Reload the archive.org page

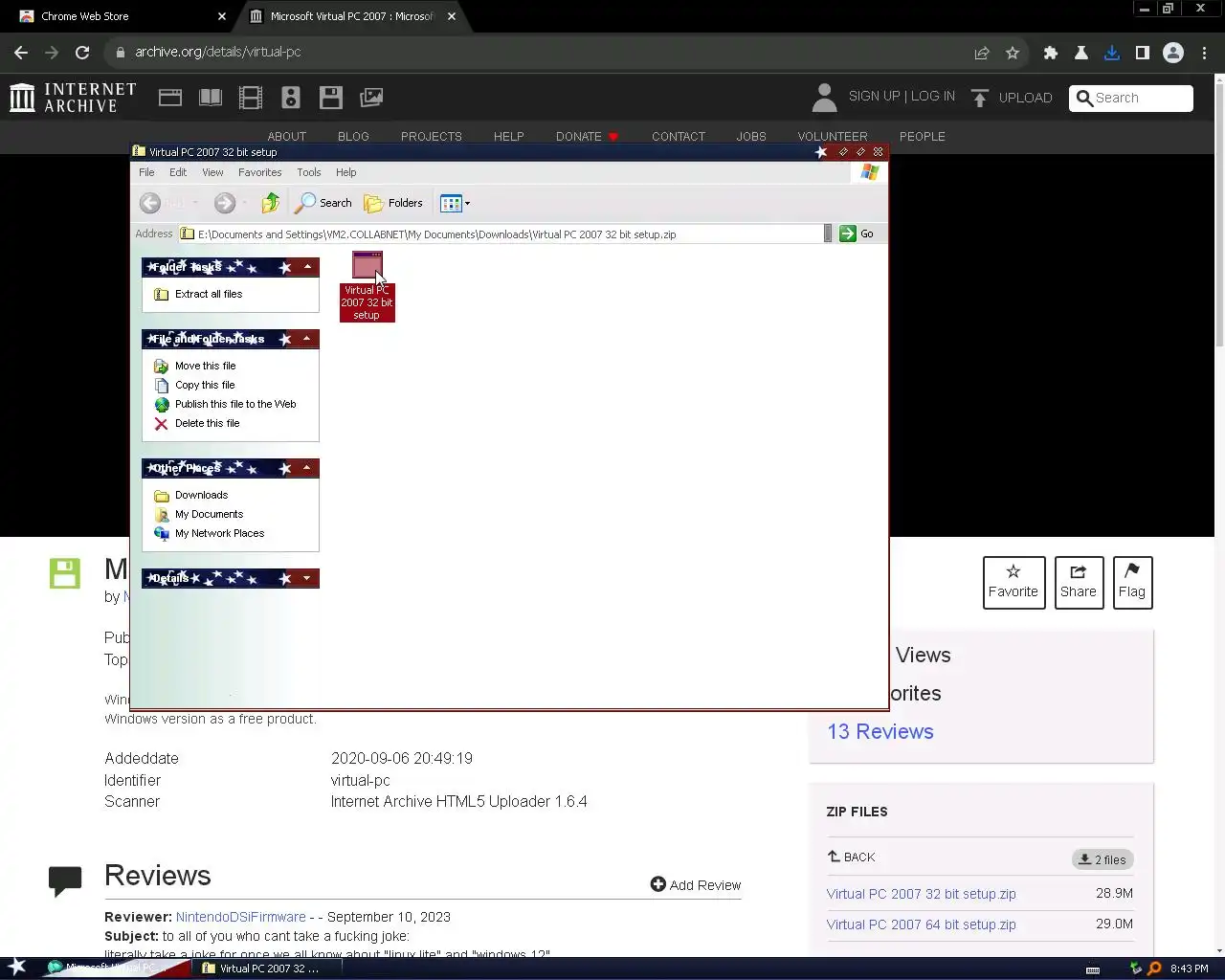82,53
